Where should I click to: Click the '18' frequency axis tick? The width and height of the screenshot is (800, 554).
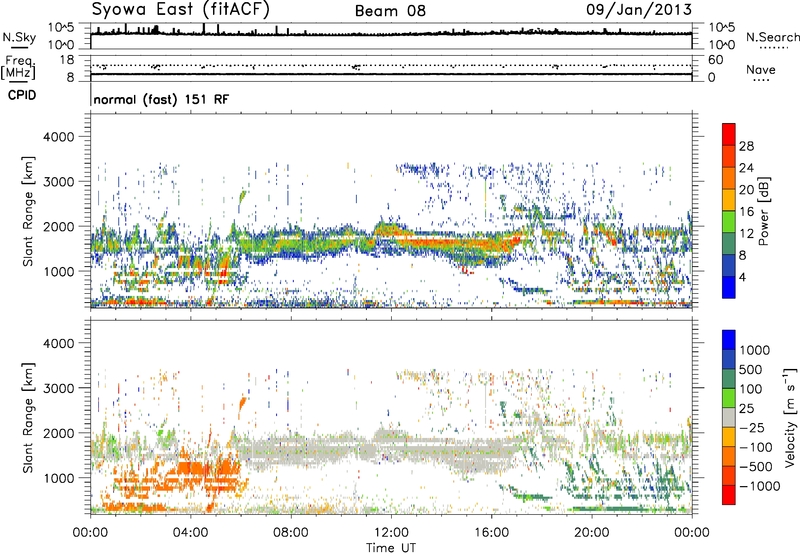(67, 59)
